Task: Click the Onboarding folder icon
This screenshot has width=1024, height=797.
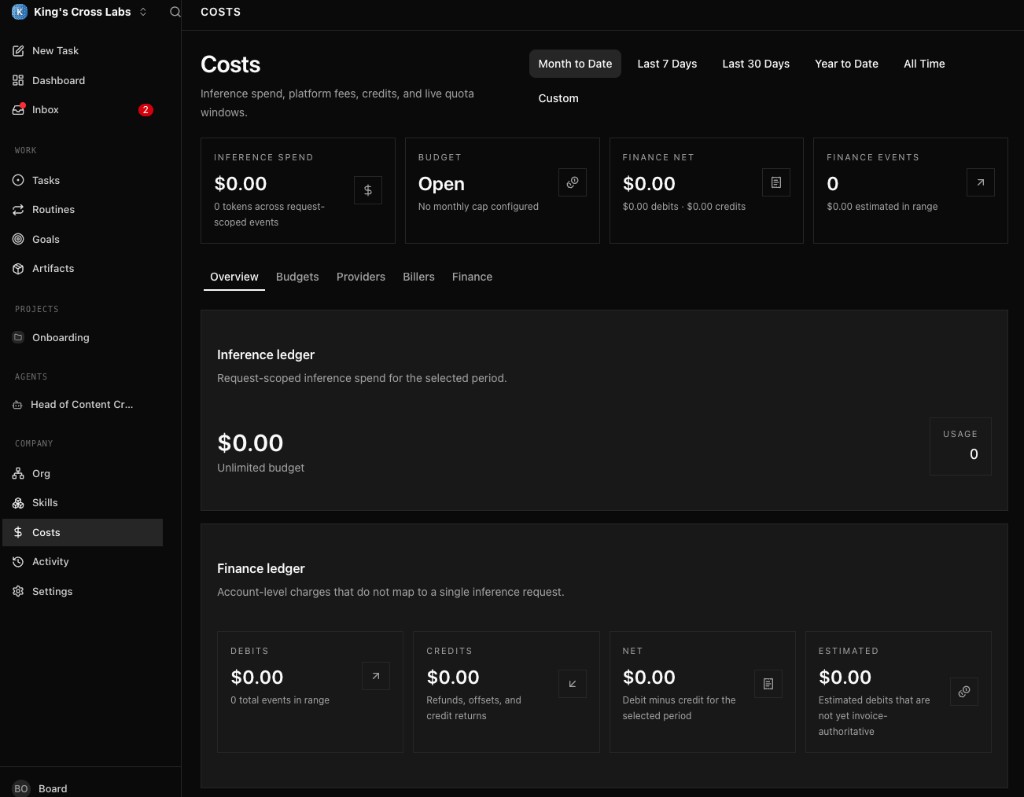Action: (x=18, y=337)
